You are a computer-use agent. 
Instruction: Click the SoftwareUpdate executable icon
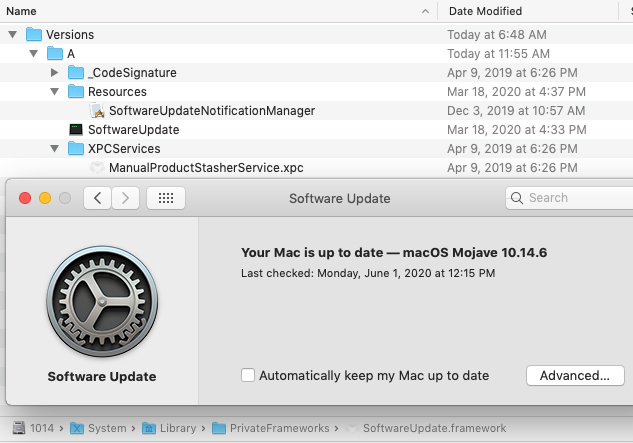point(75,129)
